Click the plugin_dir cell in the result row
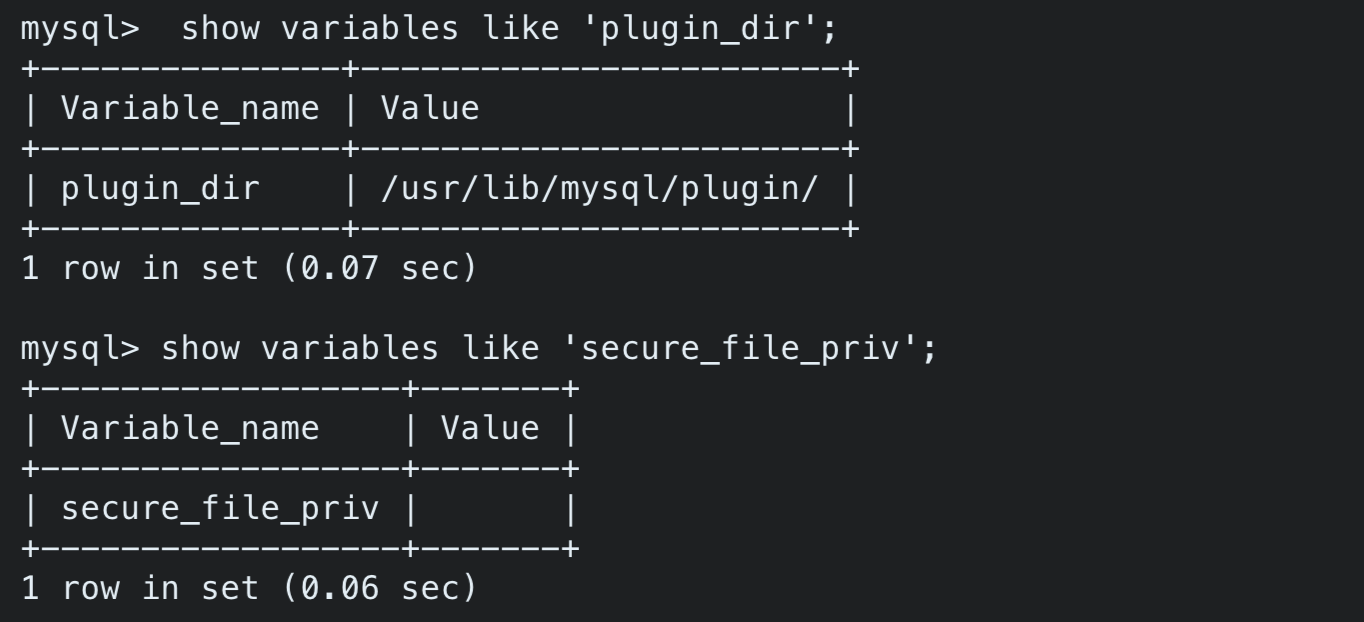This screenshot has width=1364, height=622. (x=160, y=189)
